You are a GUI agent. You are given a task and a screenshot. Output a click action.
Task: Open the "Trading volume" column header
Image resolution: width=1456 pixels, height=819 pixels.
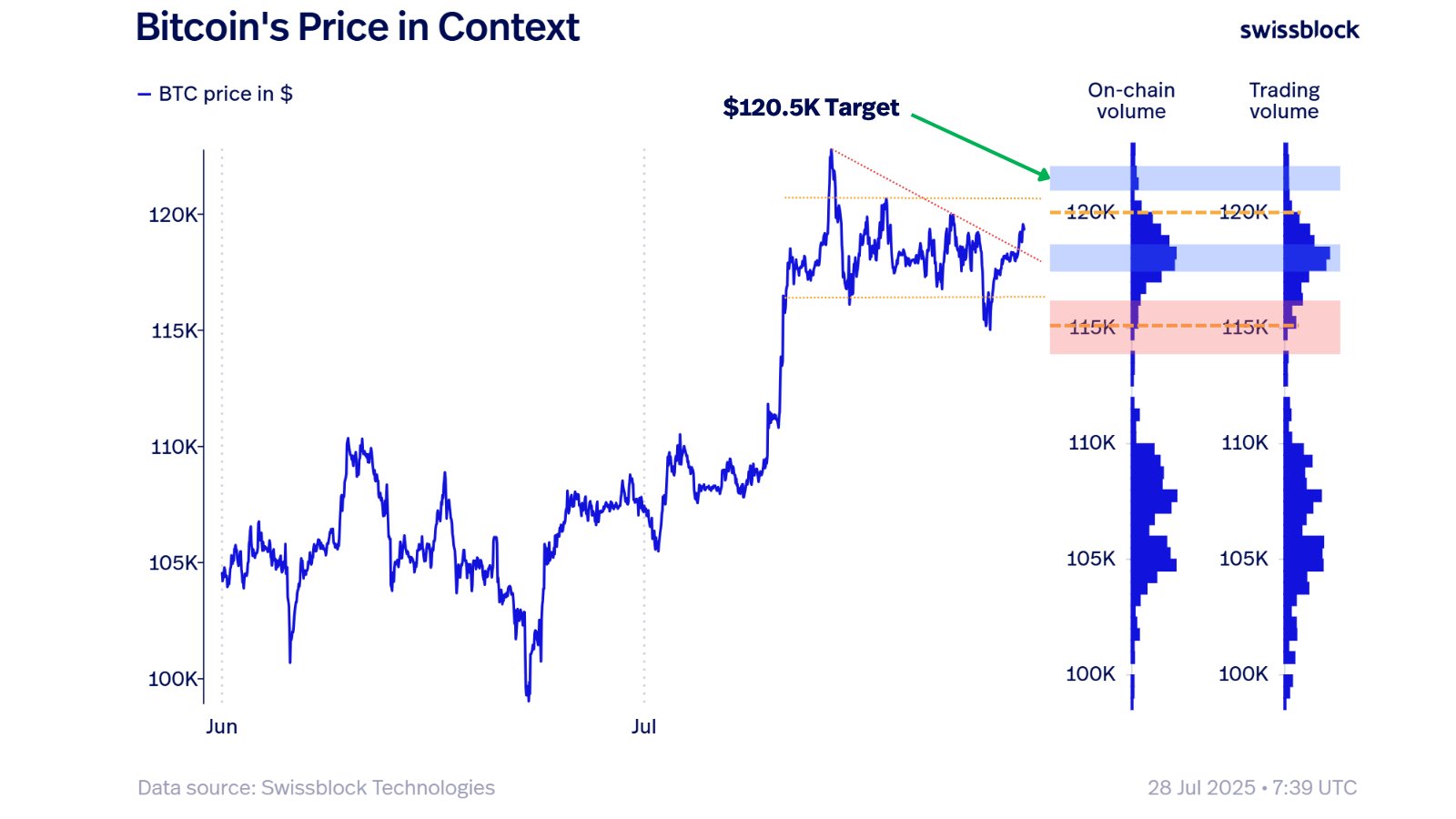1284,101
